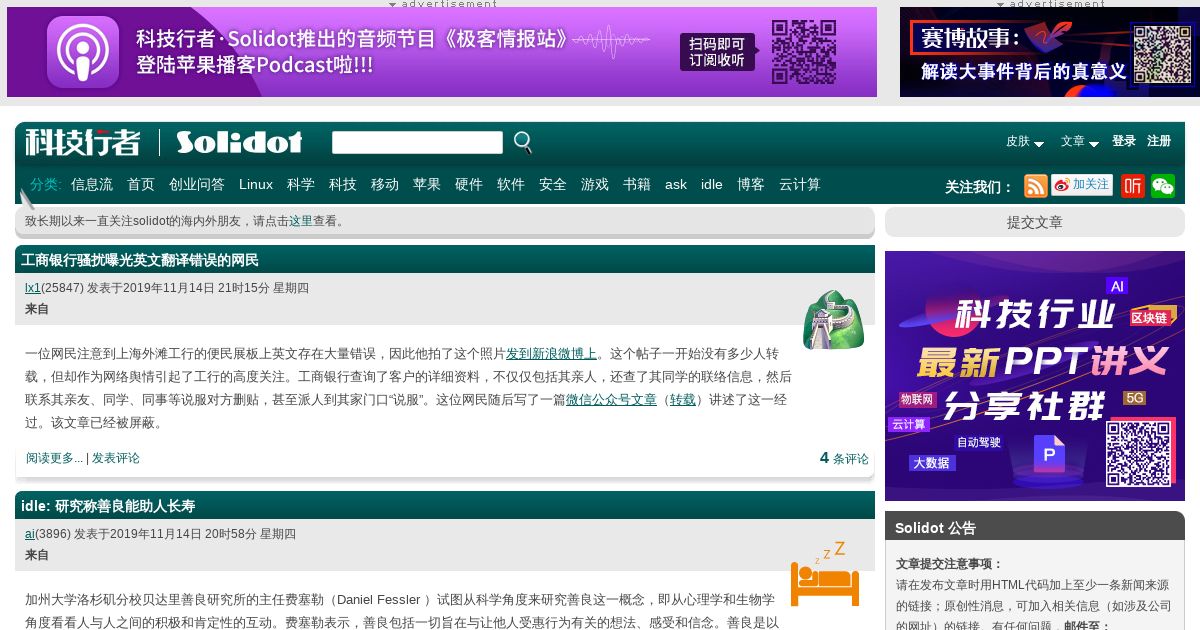Open the 科技行业 PPT讲义 sidebar ad

pyautogui.click(x=1035, y=376)
